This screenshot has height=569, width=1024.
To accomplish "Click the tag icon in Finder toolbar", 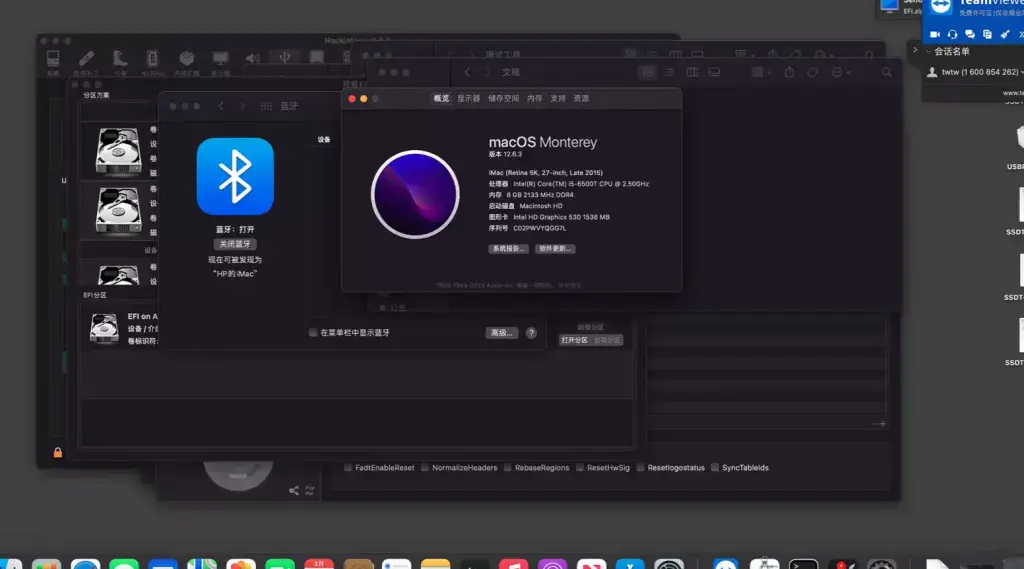I will 812,73.
